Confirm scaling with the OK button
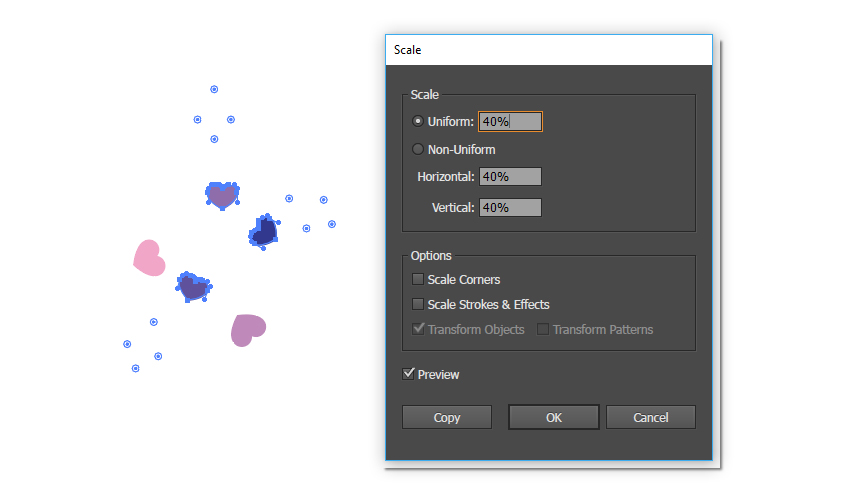Viewport: 850px width, 501px height. 553,418
